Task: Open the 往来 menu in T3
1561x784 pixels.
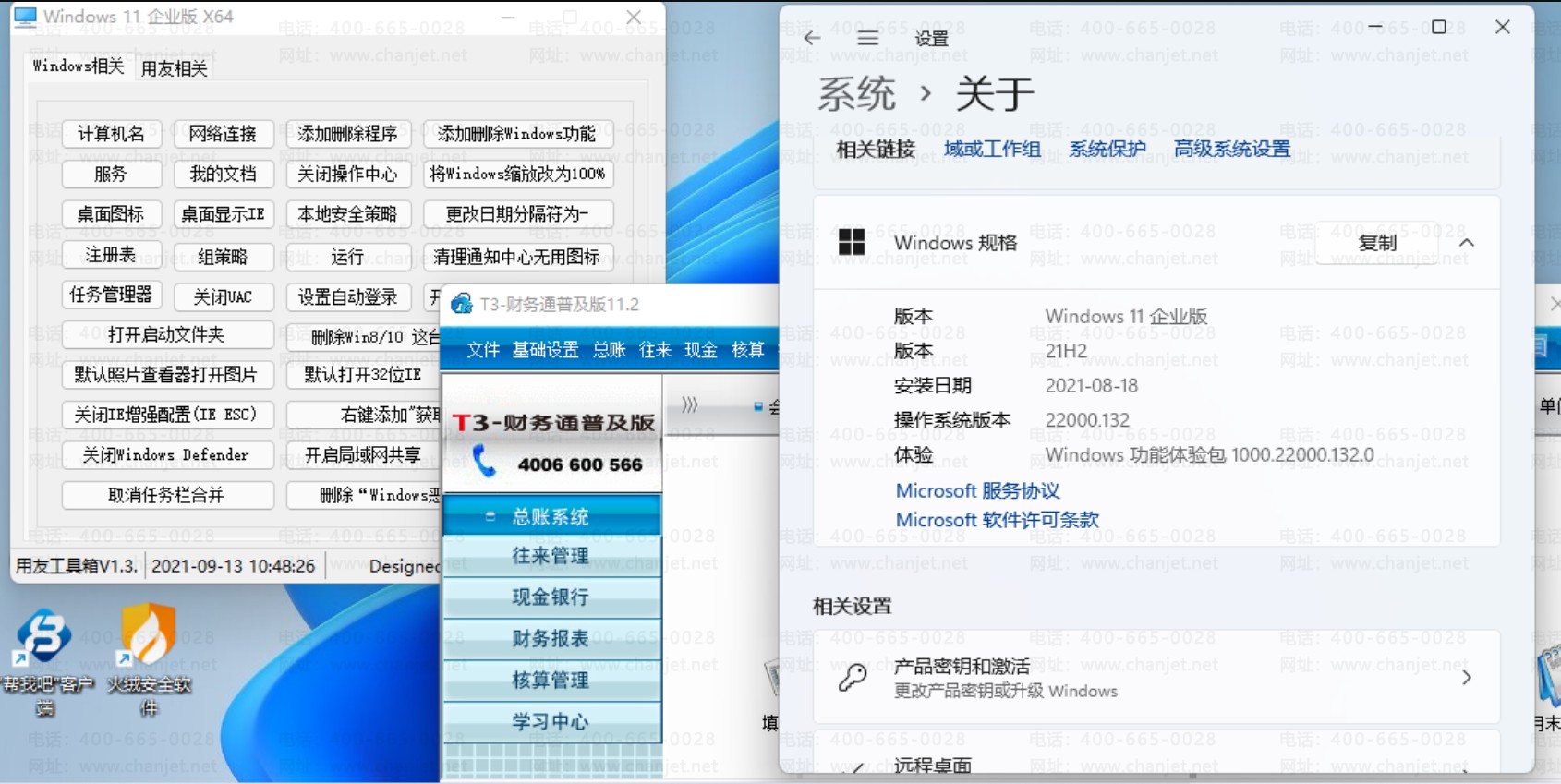Action: [x=655, y=349]
